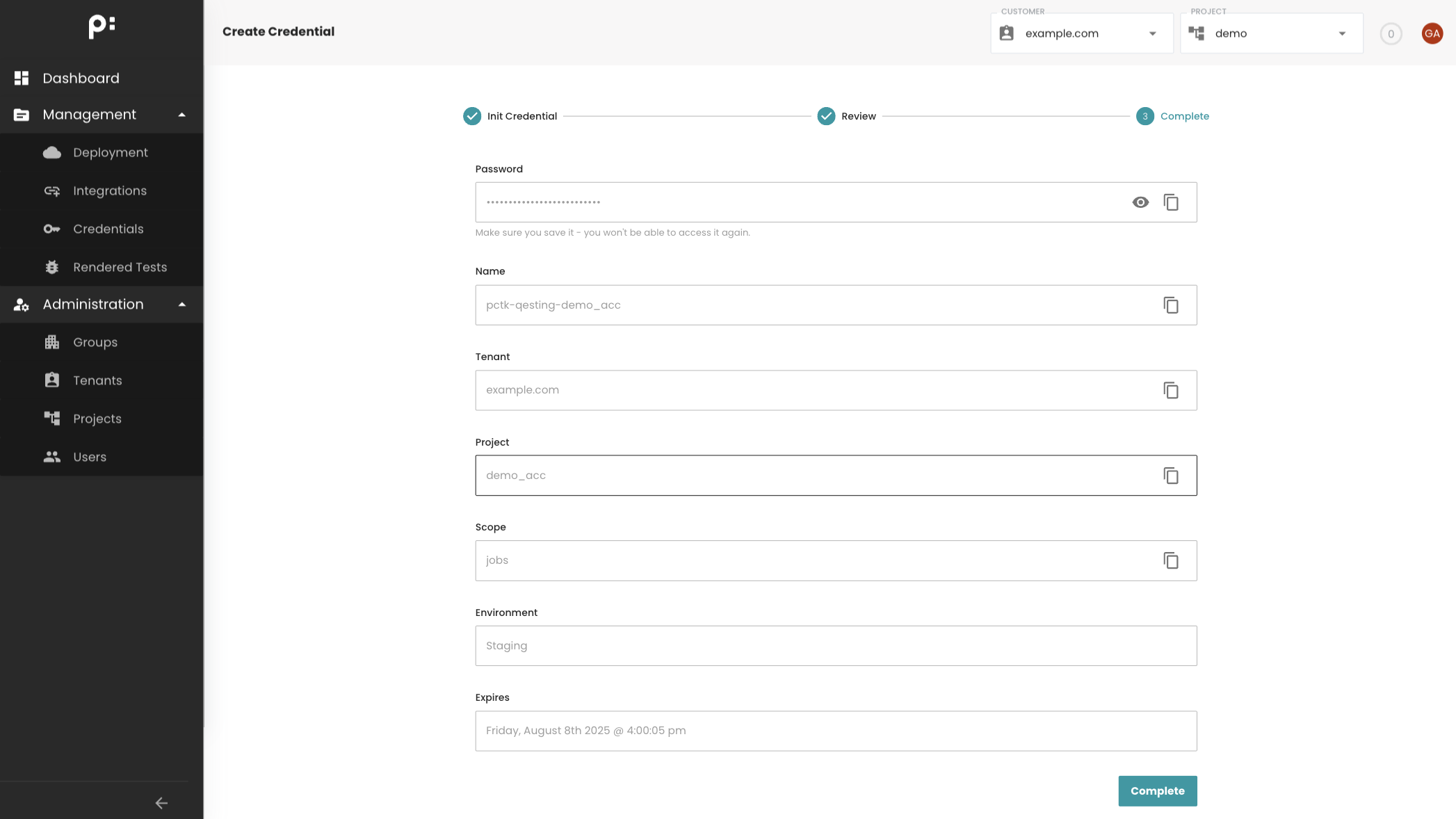Viewport: 1456px width, 819px height.
Task: Collapse the Management section
Action: click(182, 114)
